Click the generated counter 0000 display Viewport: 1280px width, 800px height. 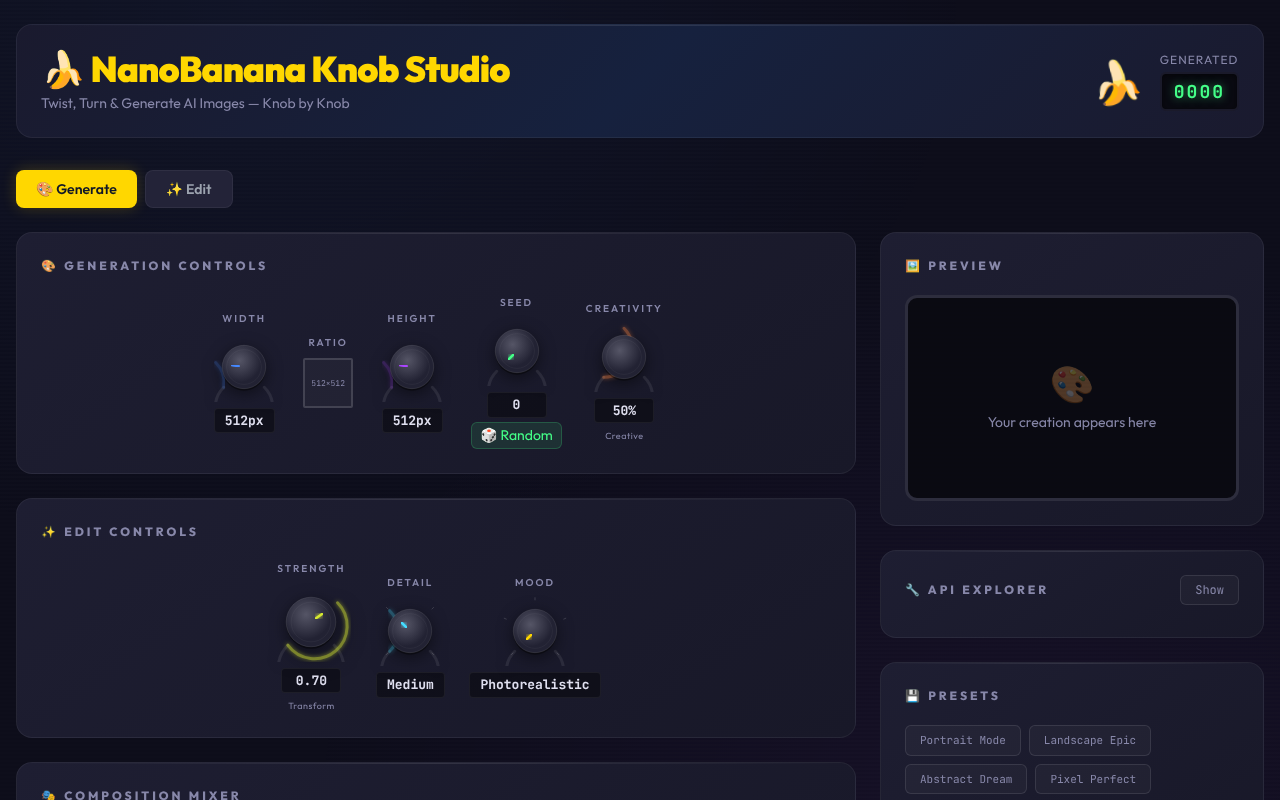1199,92
